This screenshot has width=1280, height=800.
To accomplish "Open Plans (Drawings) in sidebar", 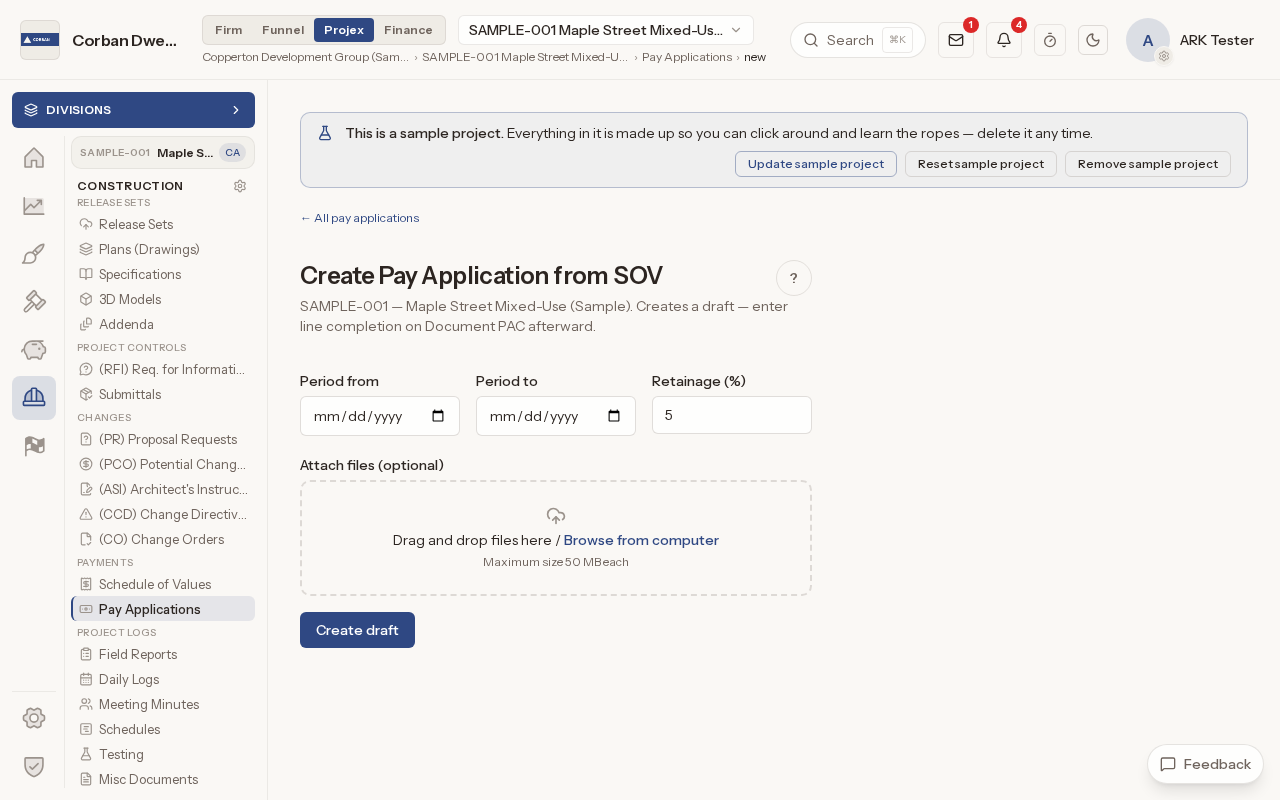I will pos(163,249).
